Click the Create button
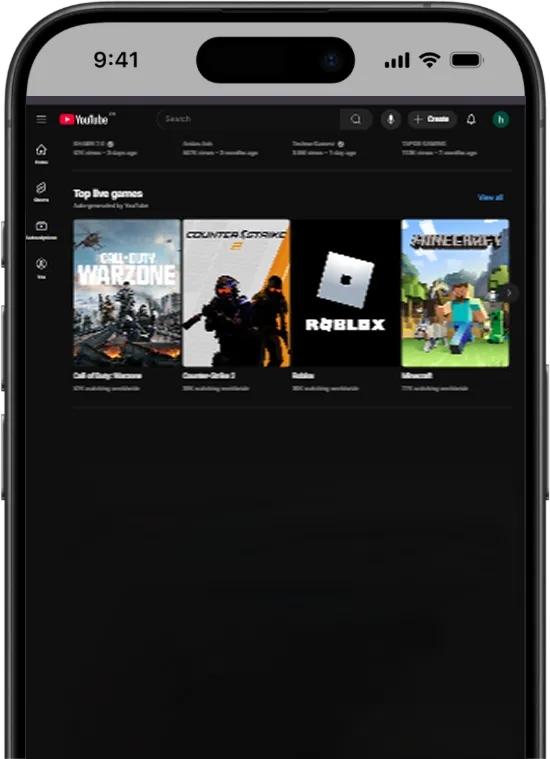Viewport: 550px width, 759px height. pyautogui.click(x=432, y=119)
